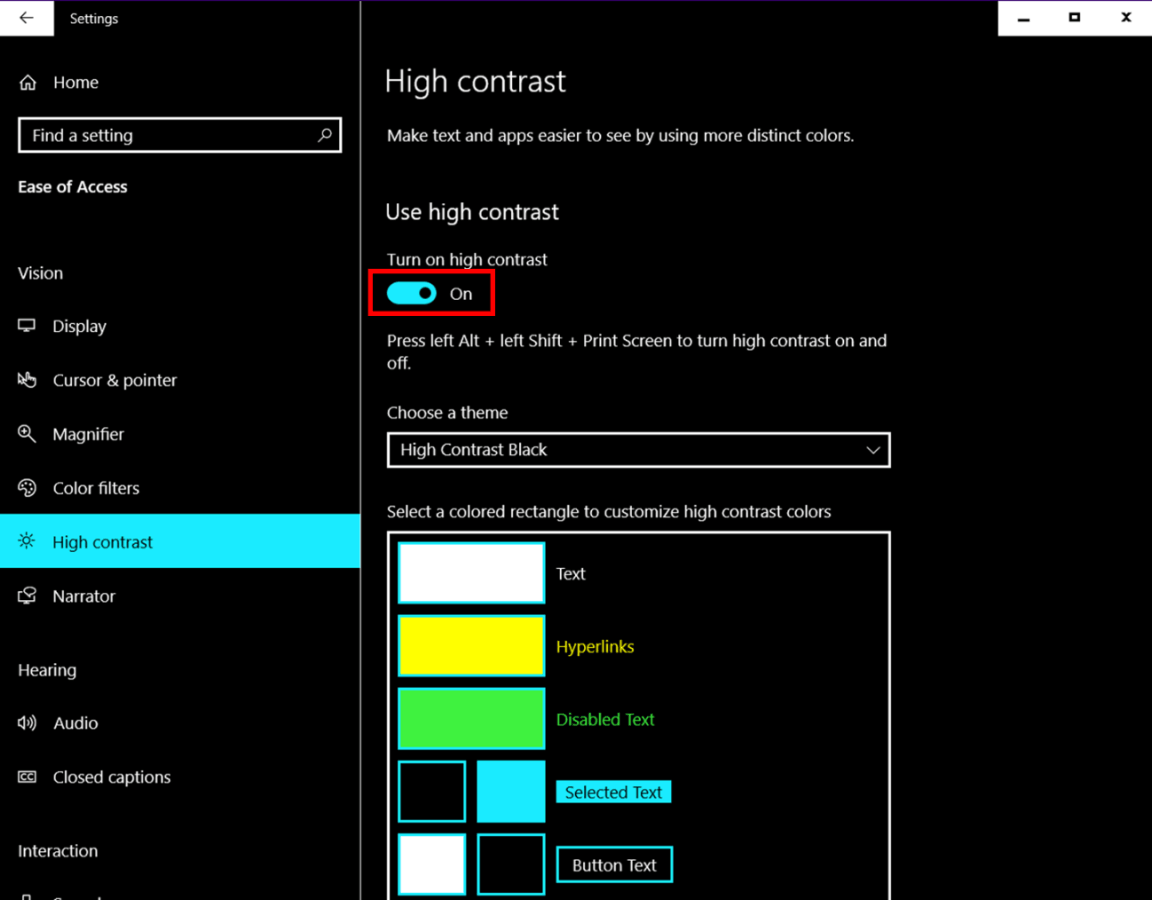This screenshot has height=900, width=1152.
Task: Select Color filters in the sidebar
Action: [96, 488]
